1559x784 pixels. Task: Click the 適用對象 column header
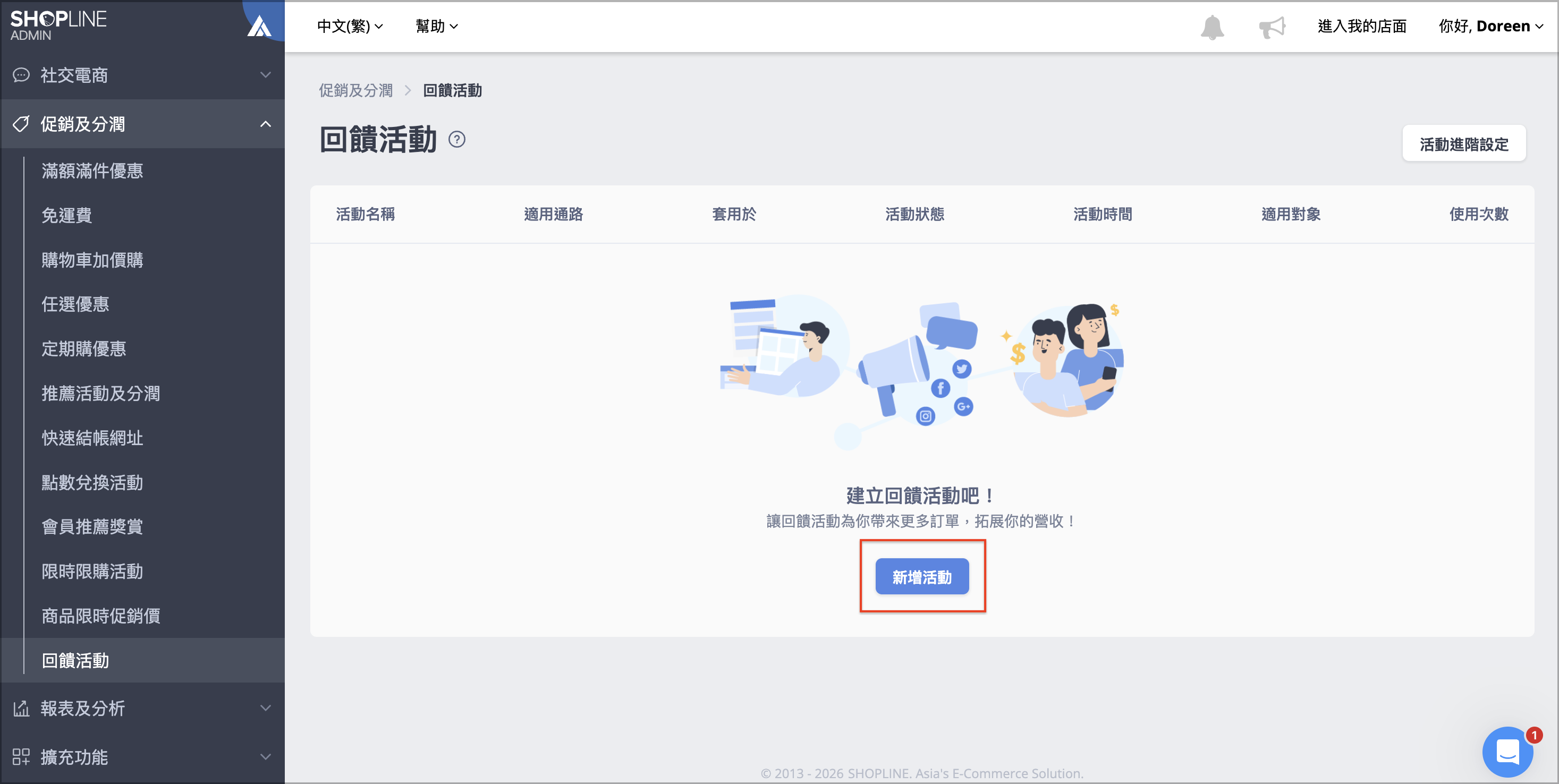pos(1290,214)
